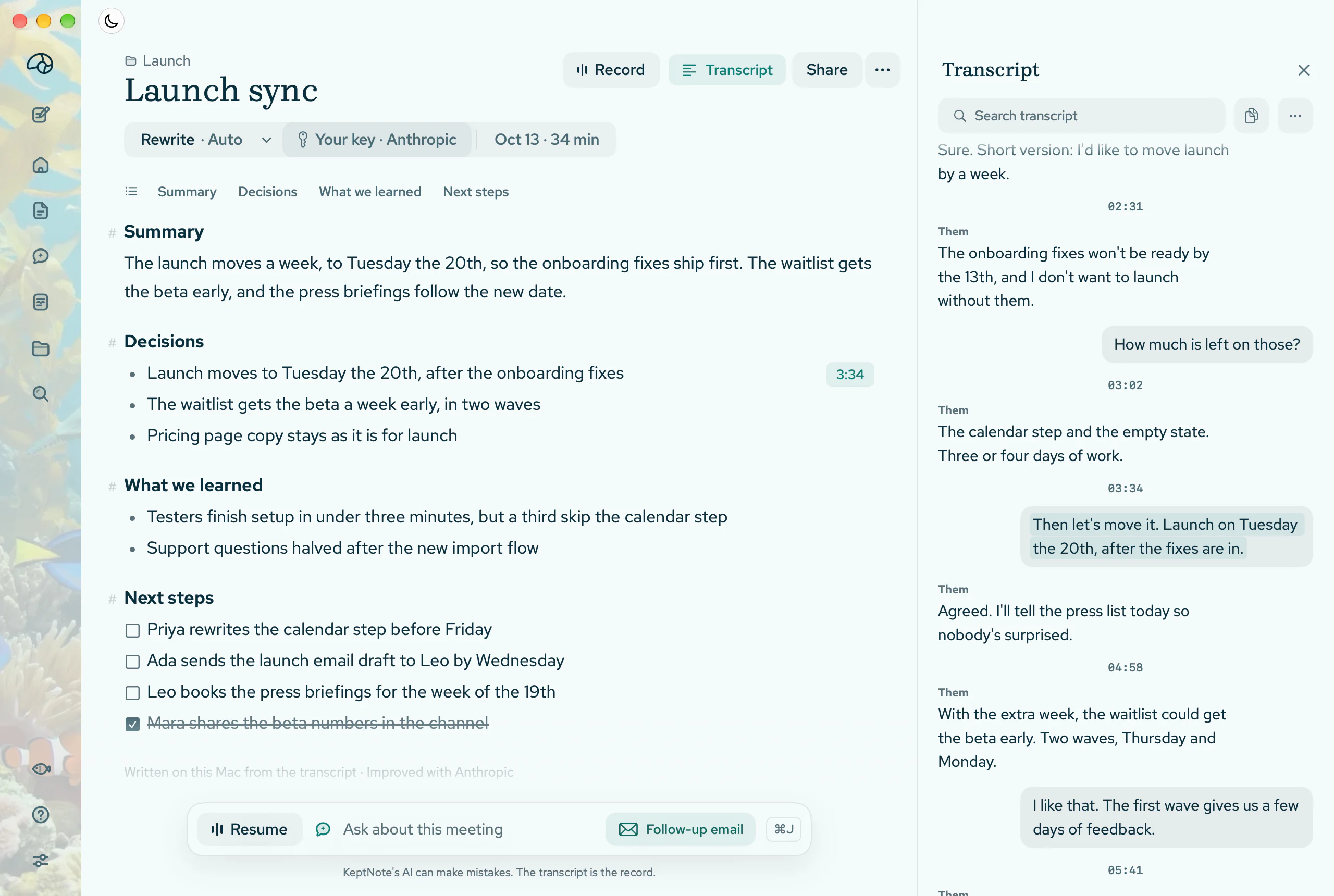Click the Search transcript field
The width and height of the screenshot is (1334, 896).
(x=1081, y=116)
